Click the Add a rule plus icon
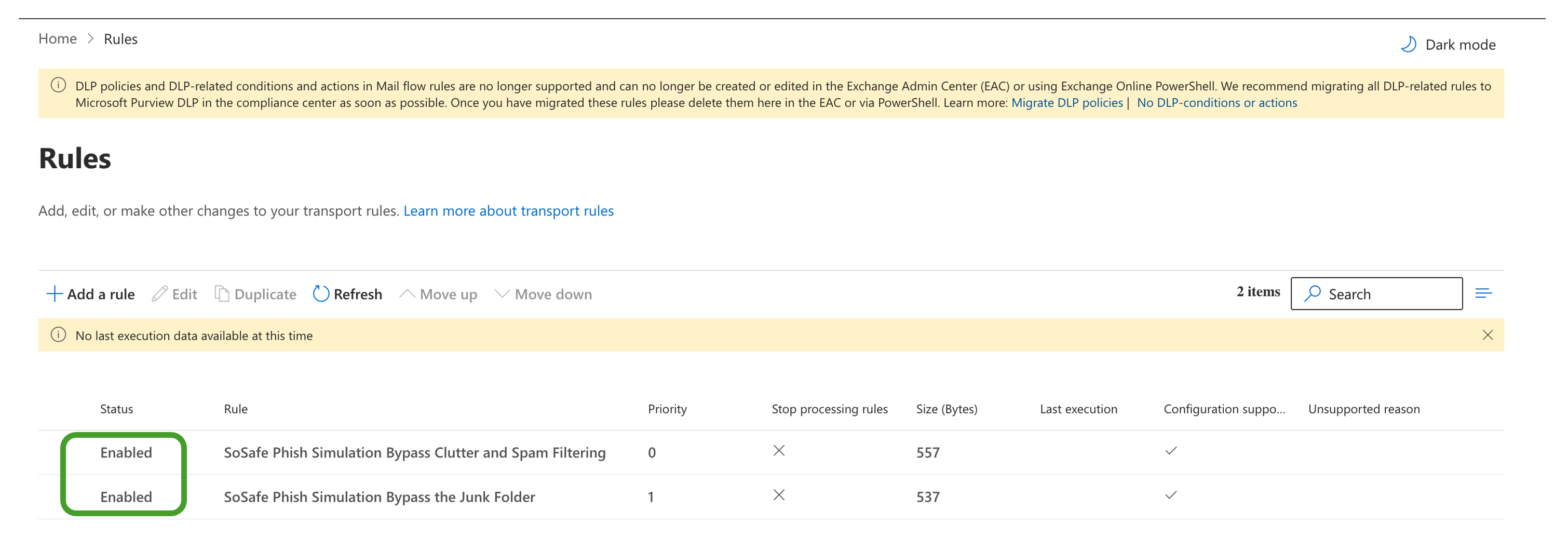The width and height of the screenshot is (1568, 538). [54, 294]
